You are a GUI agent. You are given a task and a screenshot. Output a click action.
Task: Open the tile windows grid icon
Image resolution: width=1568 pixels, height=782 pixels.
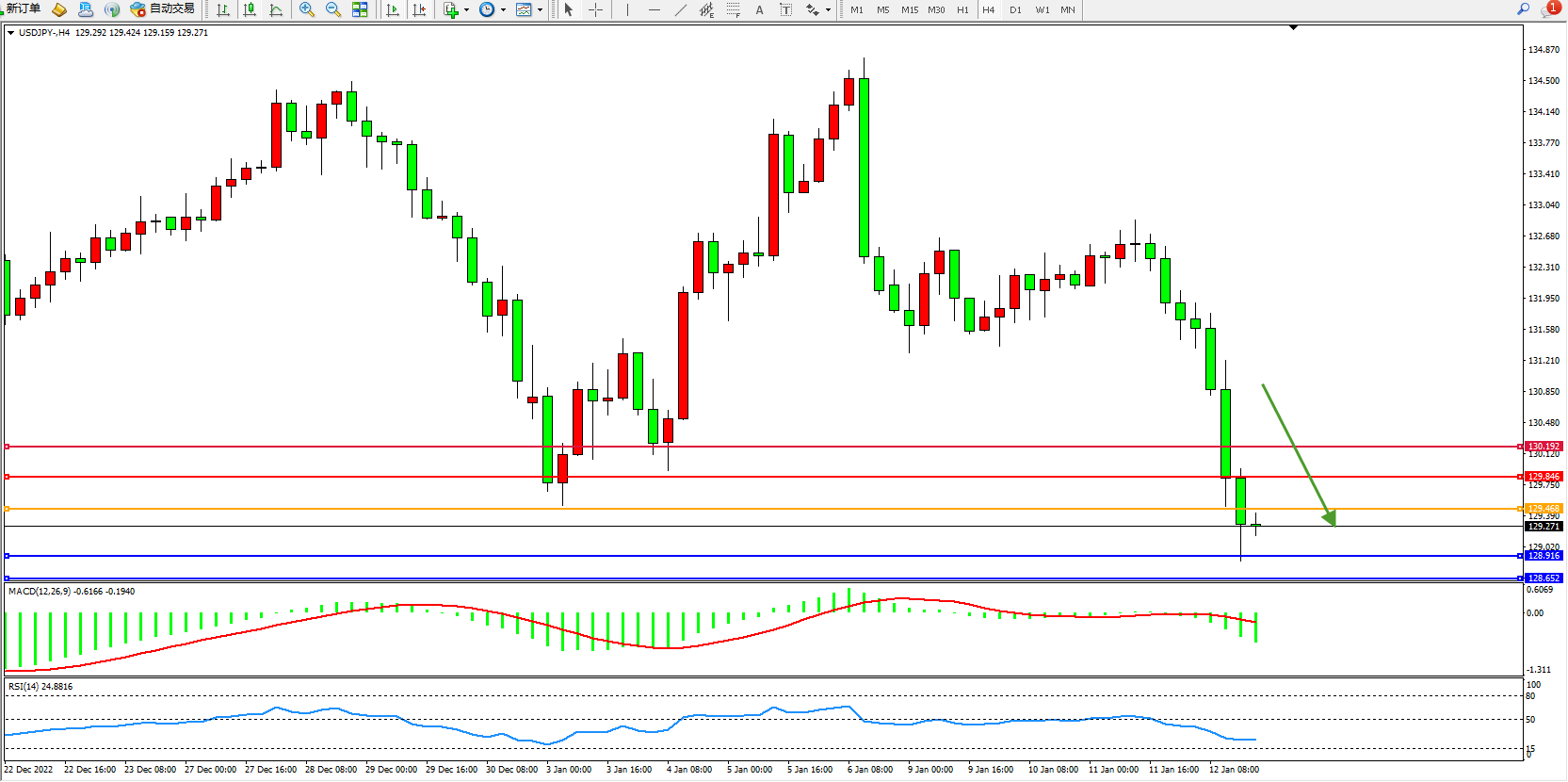point(360,9)
